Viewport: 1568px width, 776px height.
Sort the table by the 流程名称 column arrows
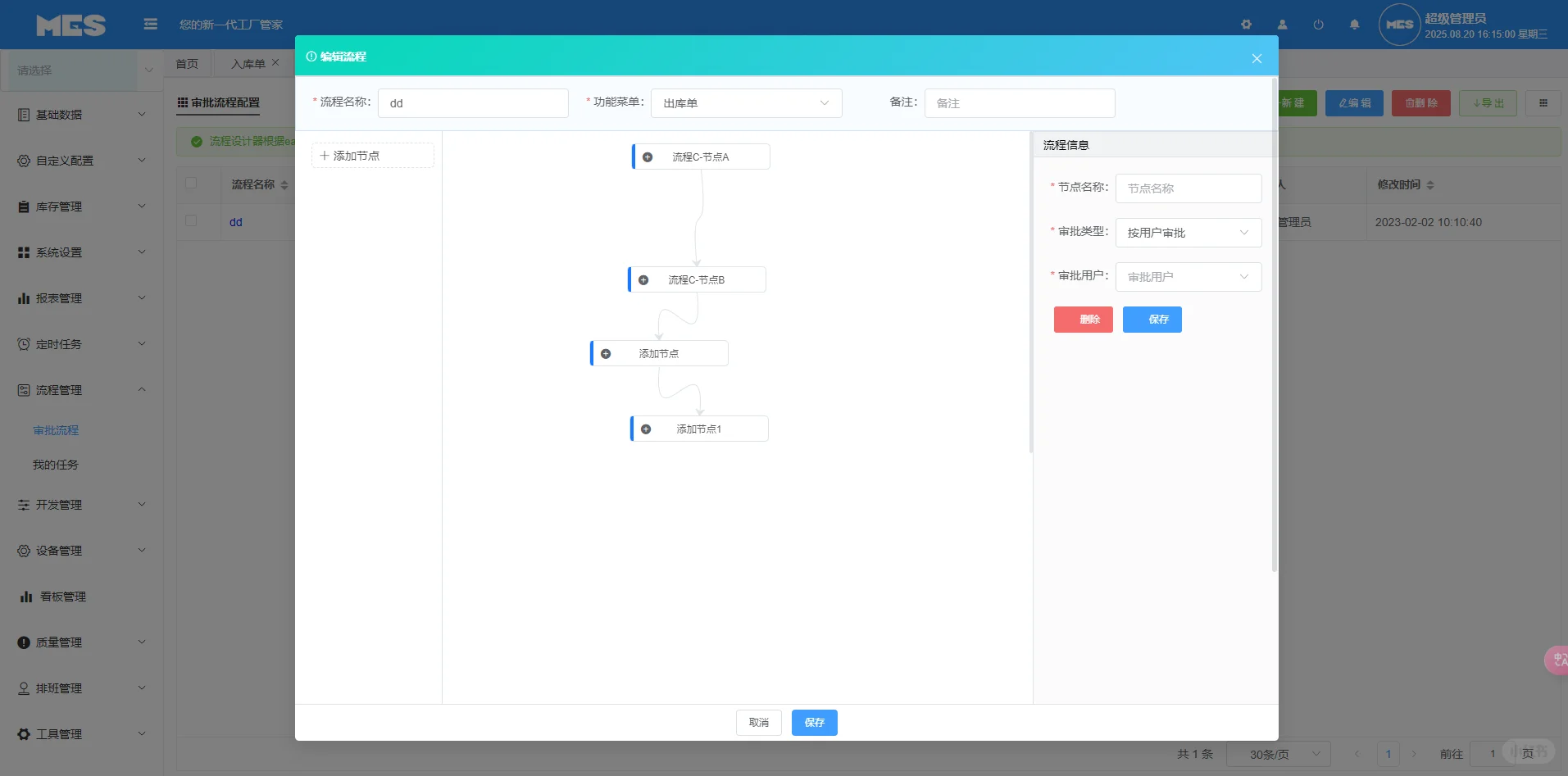click(284, 185)
